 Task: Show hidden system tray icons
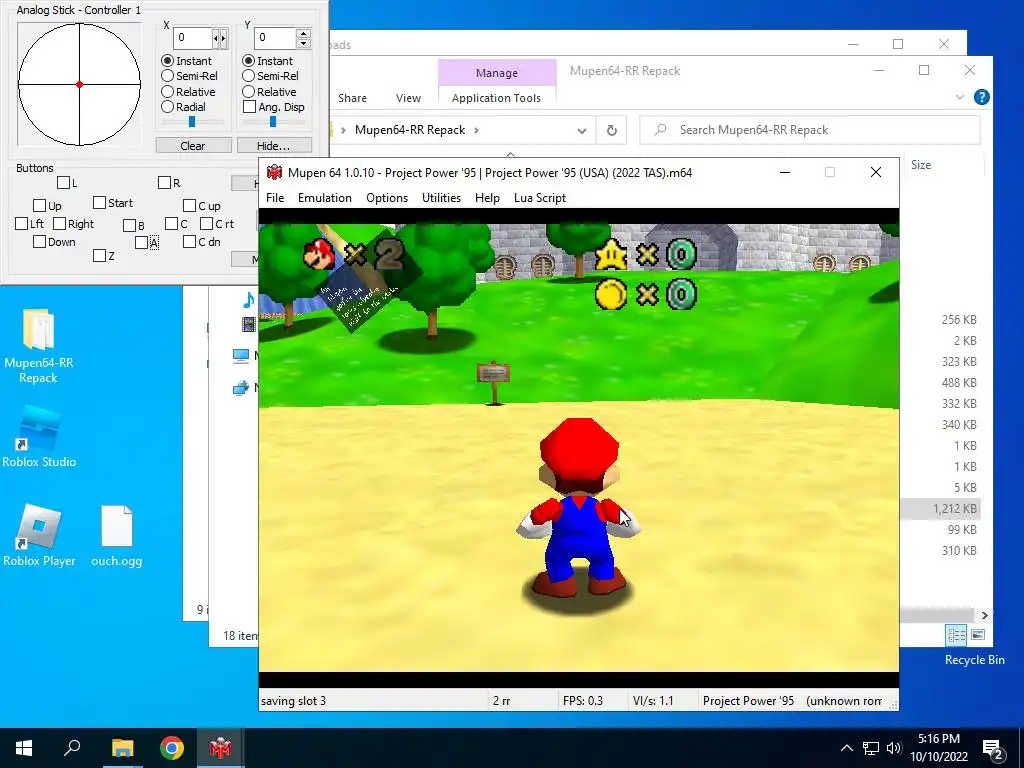[846, 748]
